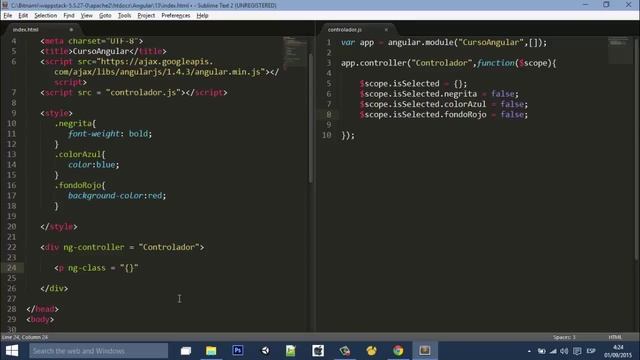Open the Find menu

click(69, 16)
